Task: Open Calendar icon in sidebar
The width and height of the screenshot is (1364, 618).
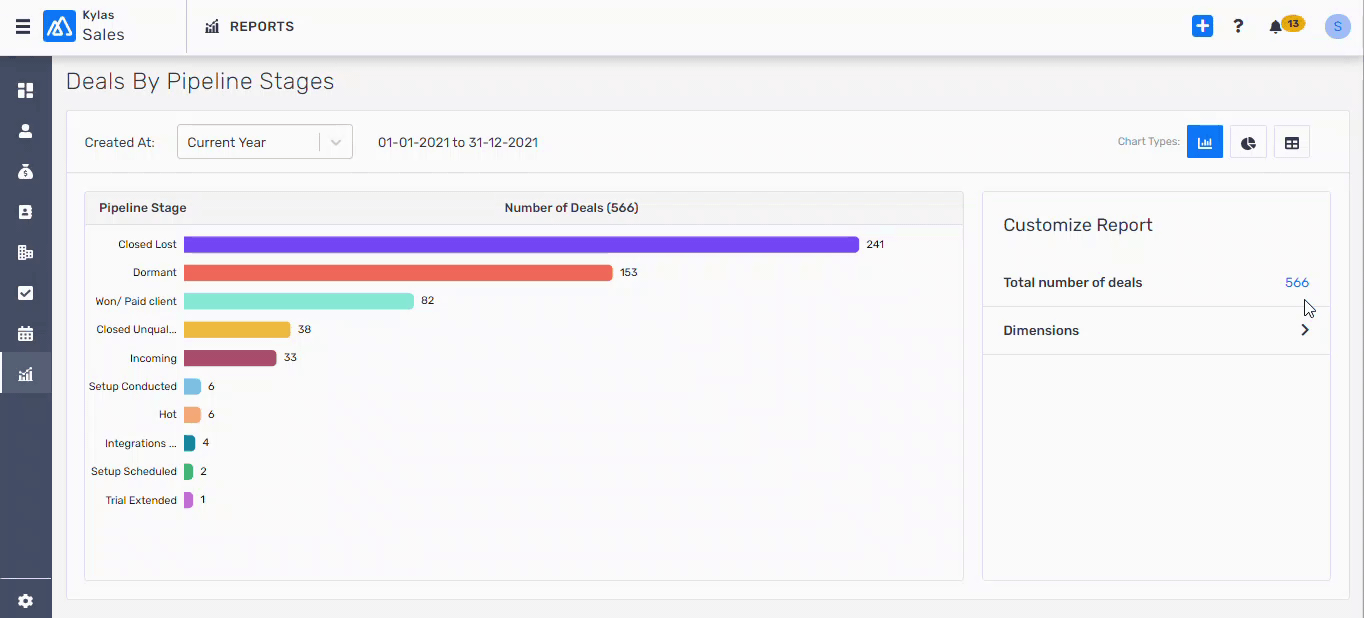Action: point(26,334)
